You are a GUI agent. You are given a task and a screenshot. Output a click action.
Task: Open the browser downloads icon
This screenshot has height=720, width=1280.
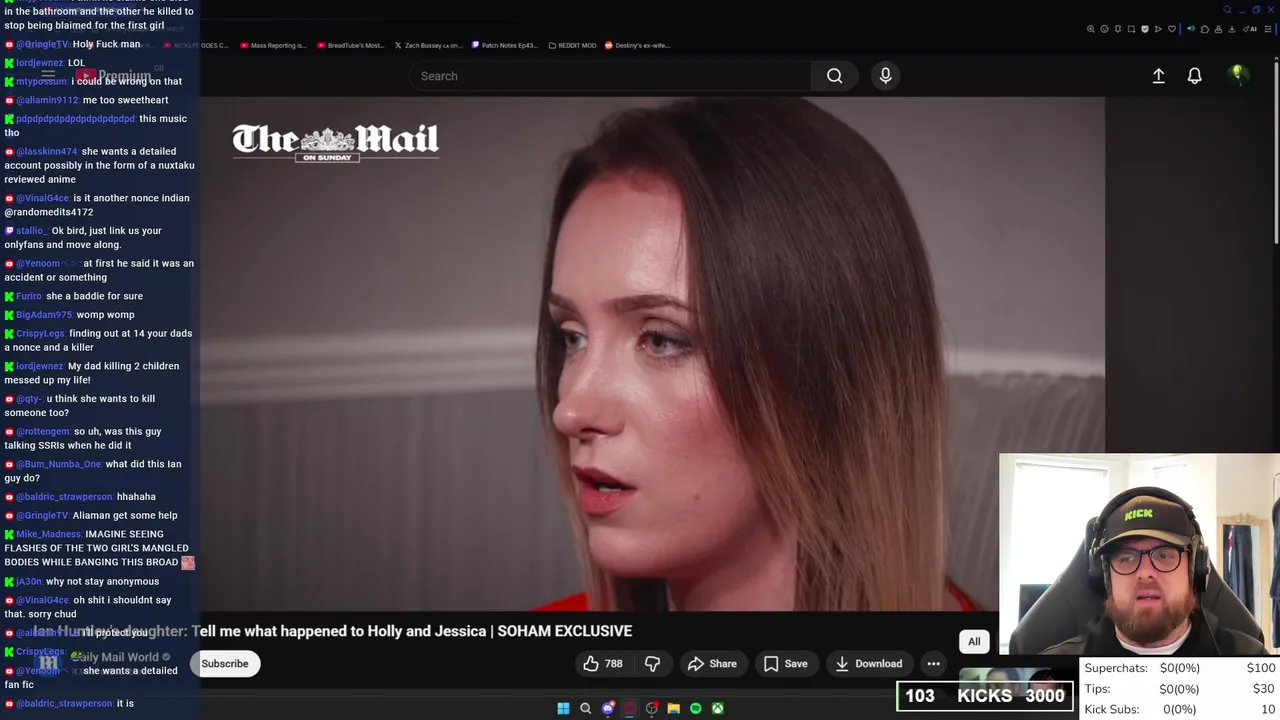coord(1232,29)
